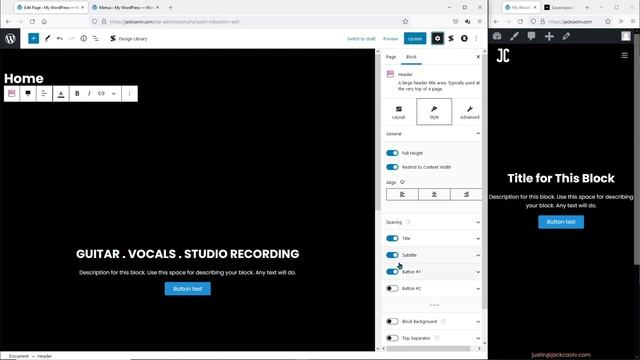Open the block inserter plus button
The width and height of the screenshot is (640, 360).
(33, 38)
